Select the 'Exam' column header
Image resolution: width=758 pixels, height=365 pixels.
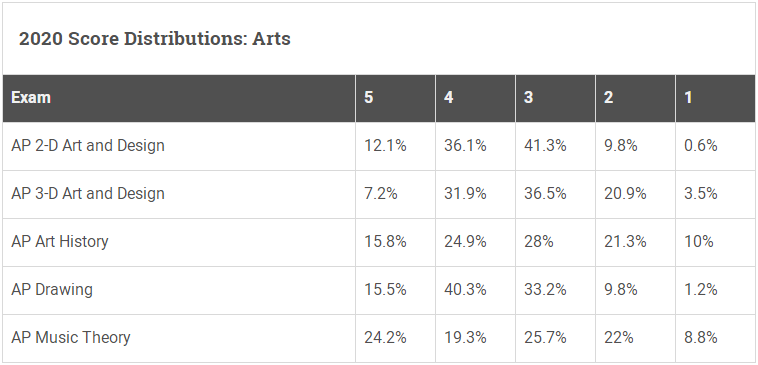click(x=31, y=98)
